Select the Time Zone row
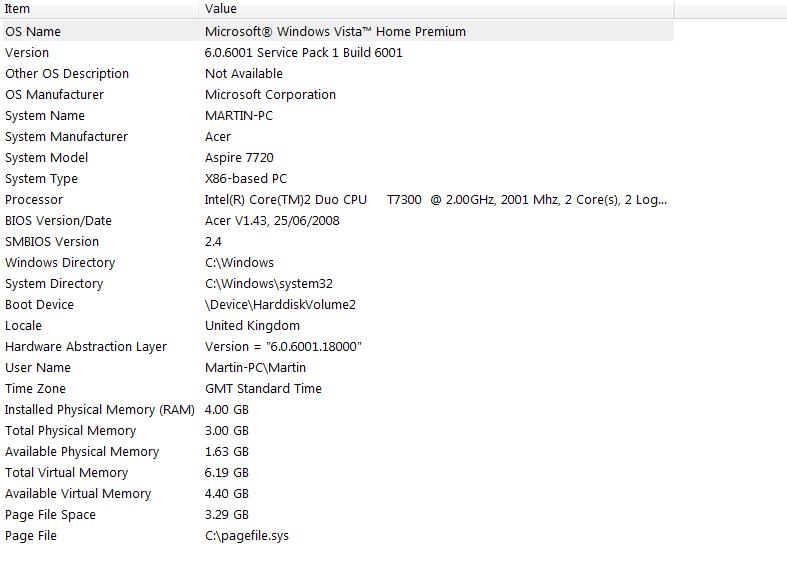This screenshot has width=787, height=576. pos(337,389)
